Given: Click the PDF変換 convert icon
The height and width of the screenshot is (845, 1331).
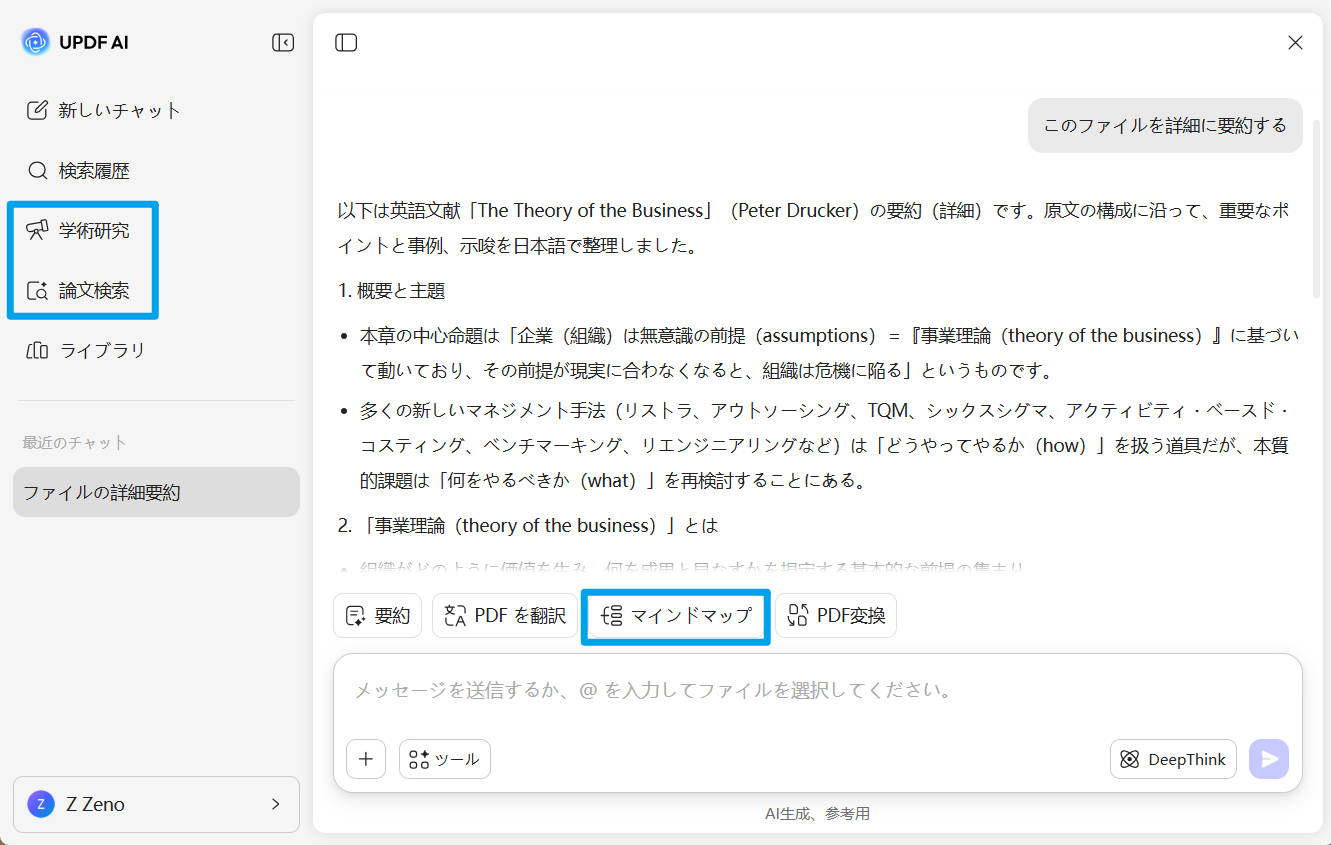Looking at the screenshot, I should [x=797, y=616].
